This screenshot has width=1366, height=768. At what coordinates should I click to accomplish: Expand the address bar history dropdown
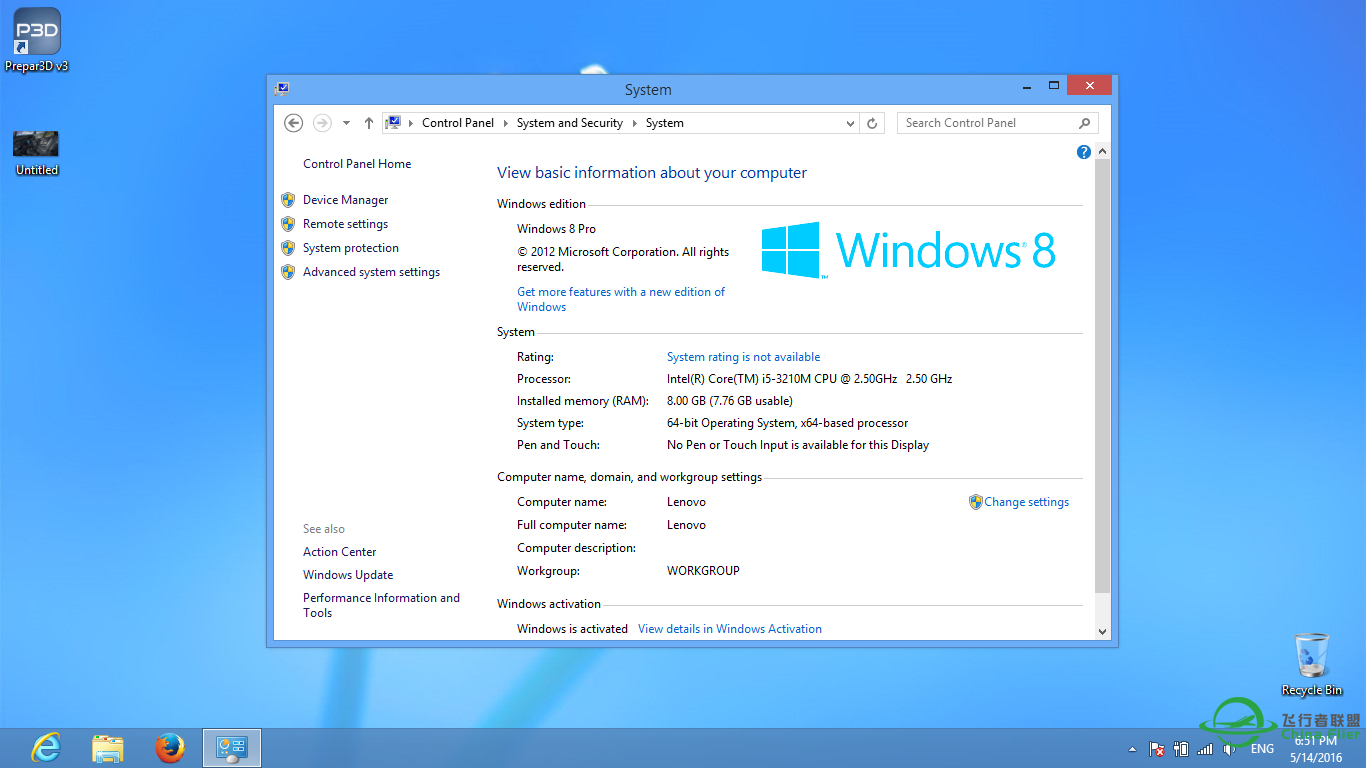pos(850,123)
